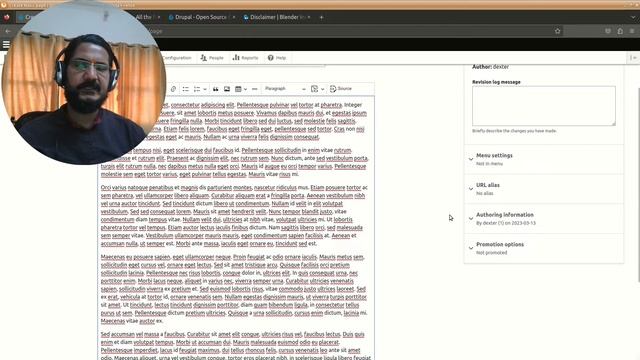Open the Paragraph heading dropdown
Image resolution: width=640 pixels, height=360 pixels.
(x=284, y=89)
